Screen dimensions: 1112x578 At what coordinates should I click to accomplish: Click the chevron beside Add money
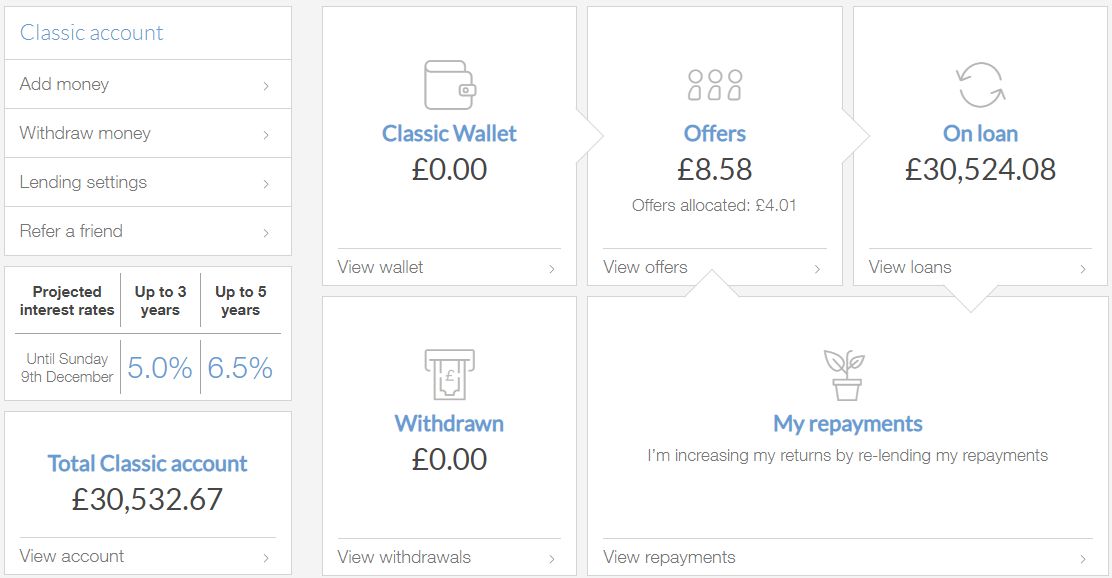pos(266,86)
